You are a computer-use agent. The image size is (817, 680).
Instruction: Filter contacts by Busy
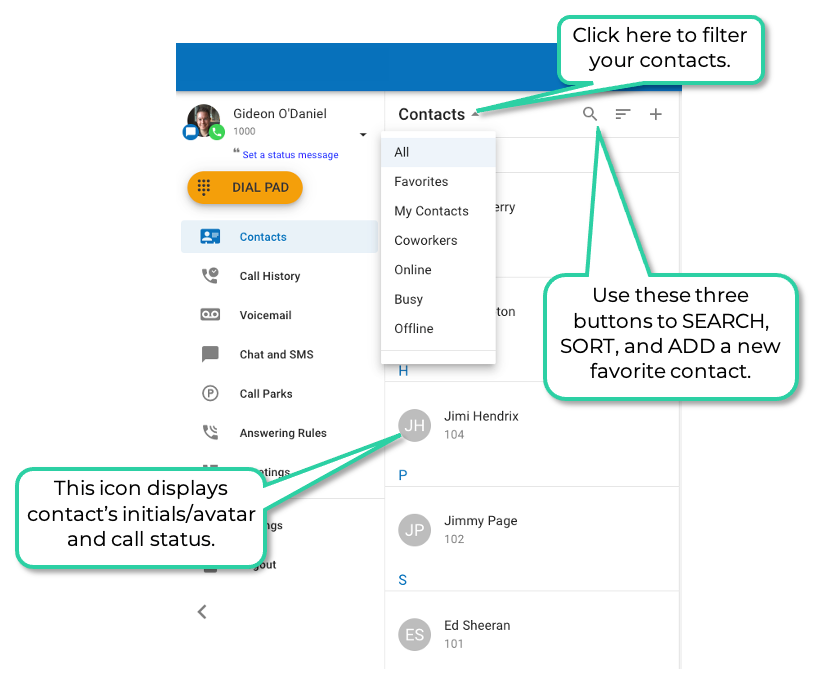pos(438,299)
